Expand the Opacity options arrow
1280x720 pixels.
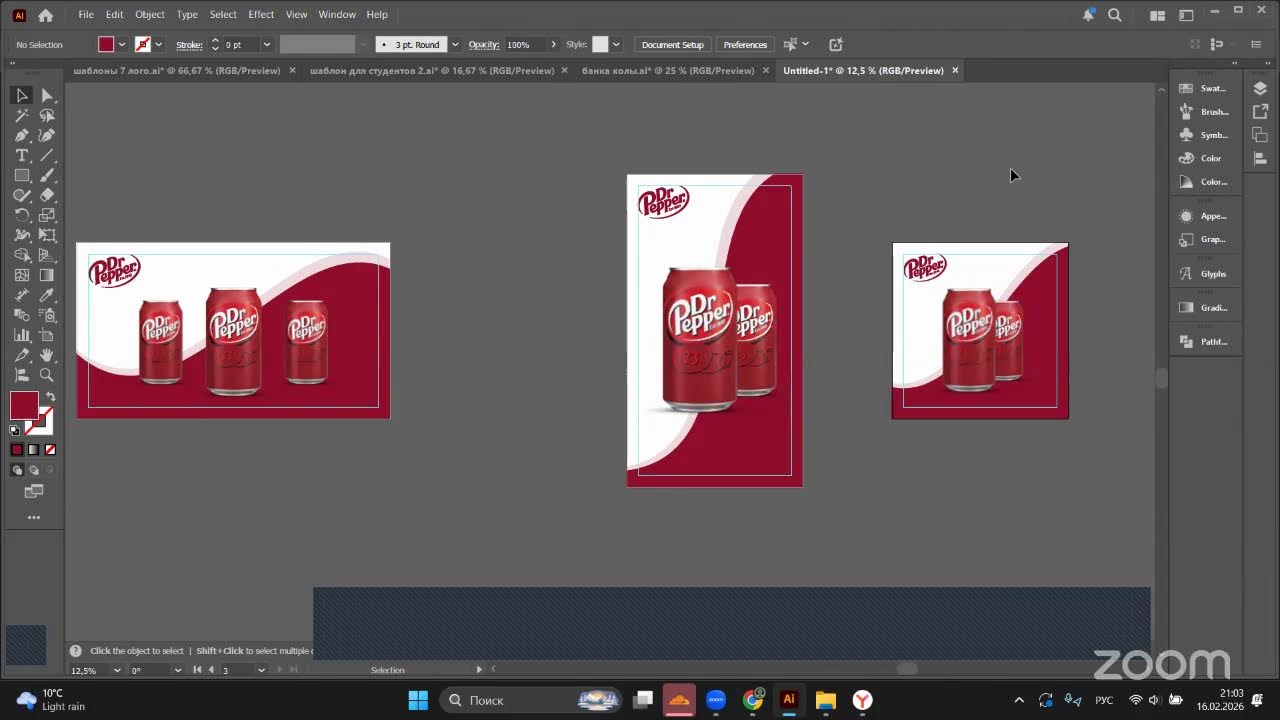click(x=554, y=45)
